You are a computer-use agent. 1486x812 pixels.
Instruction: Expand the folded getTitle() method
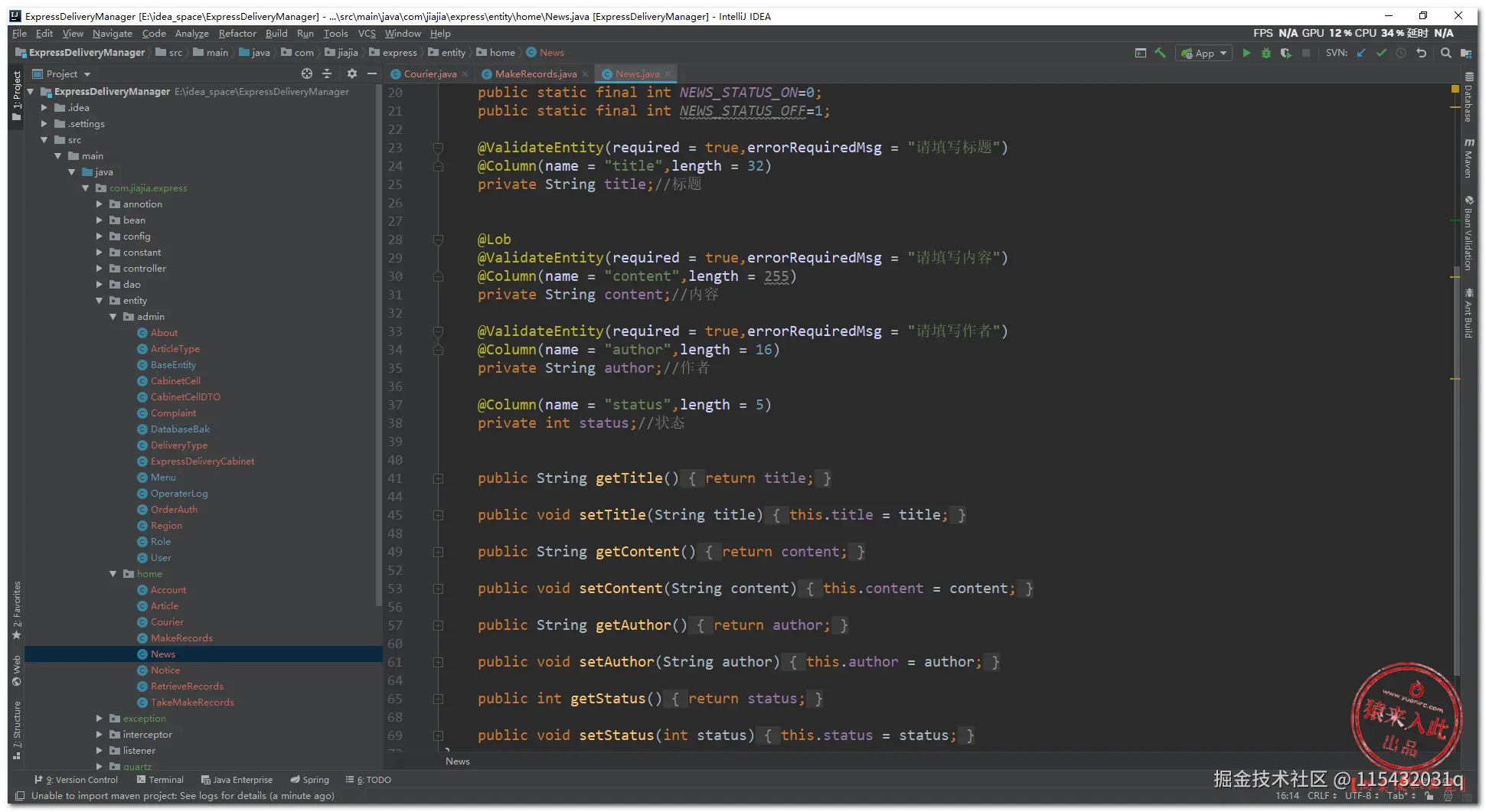tap(438, 478)
